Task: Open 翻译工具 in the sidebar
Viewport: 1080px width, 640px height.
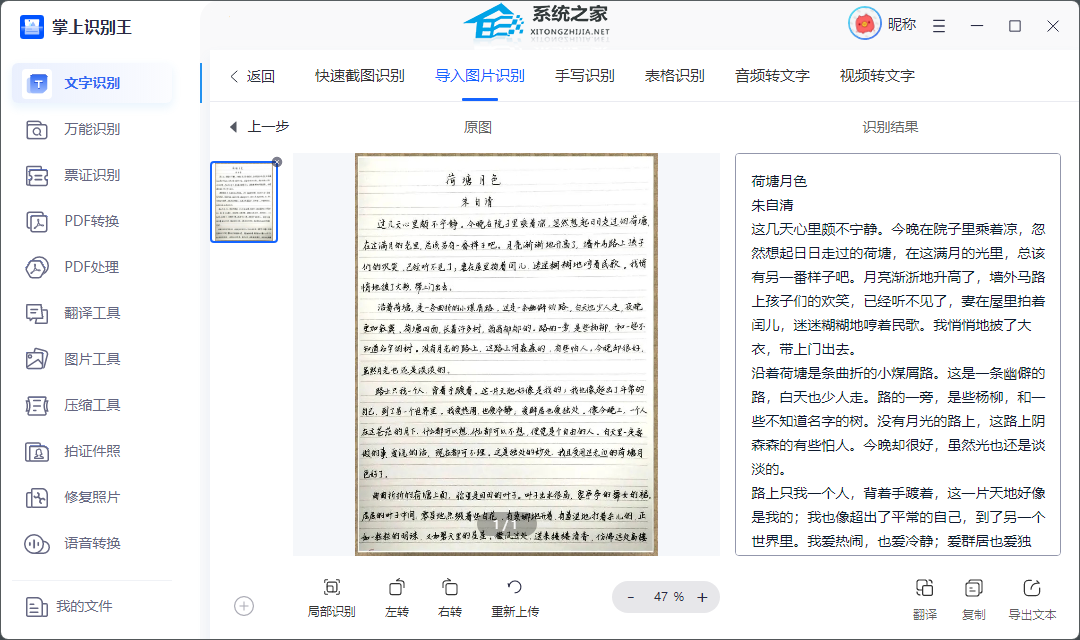Action: 92,313
